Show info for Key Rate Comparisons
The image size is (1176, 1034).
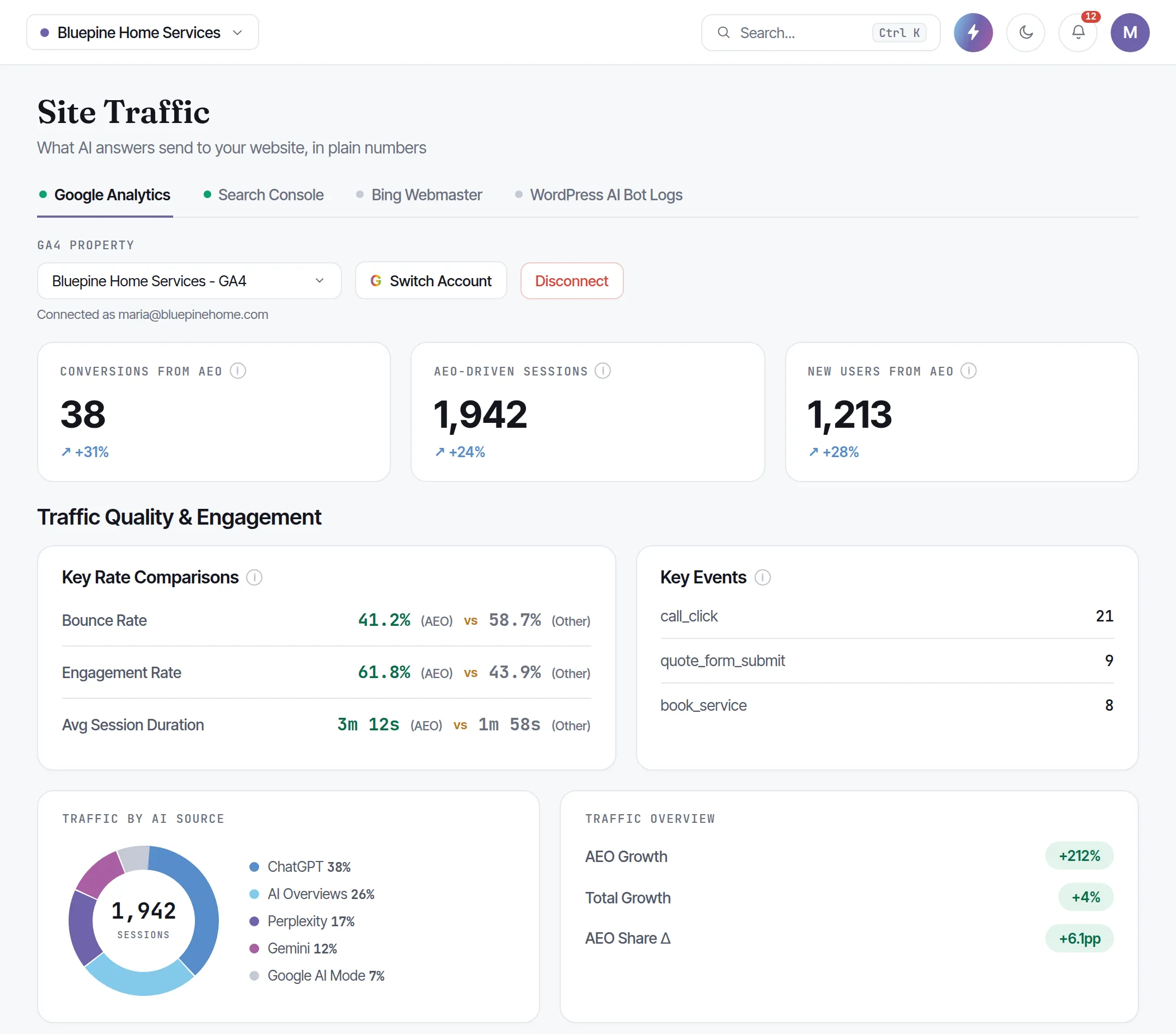tap(254, 577)
